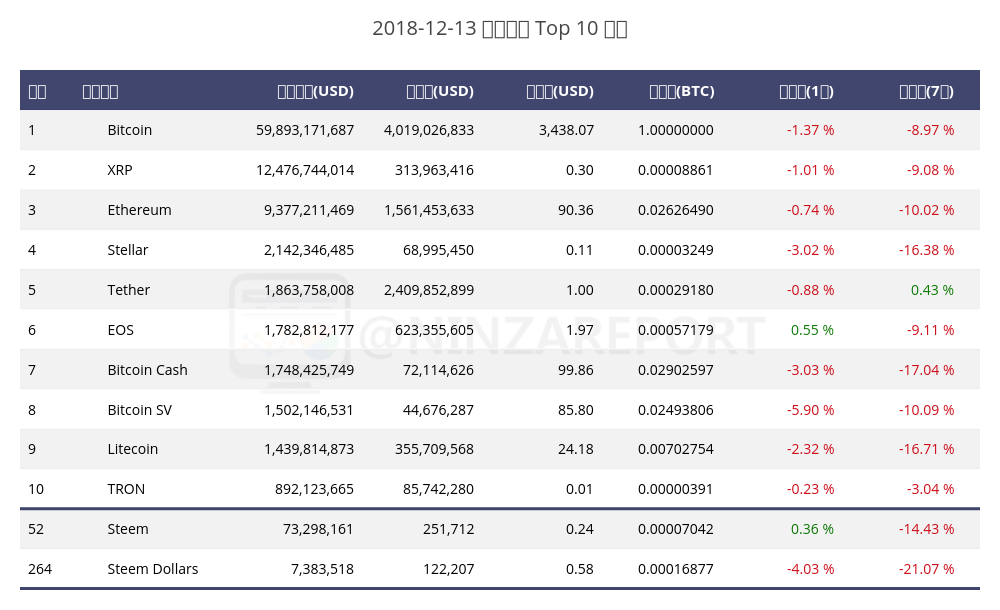Viewport: 1000px width, 610px height.
Task: Click Steem Dollars 7-day change -21.07 %
Action: point(927,569)
